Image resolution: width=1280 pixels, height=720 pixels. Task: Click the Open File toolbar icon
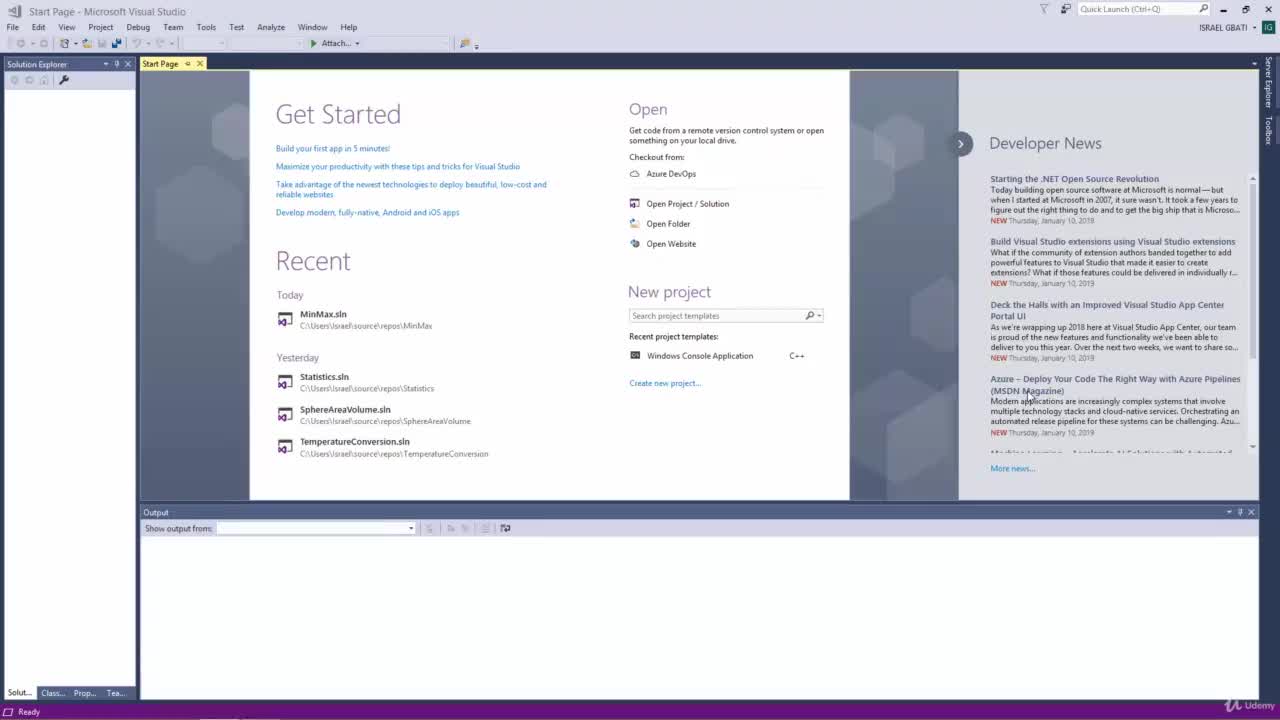87,43
